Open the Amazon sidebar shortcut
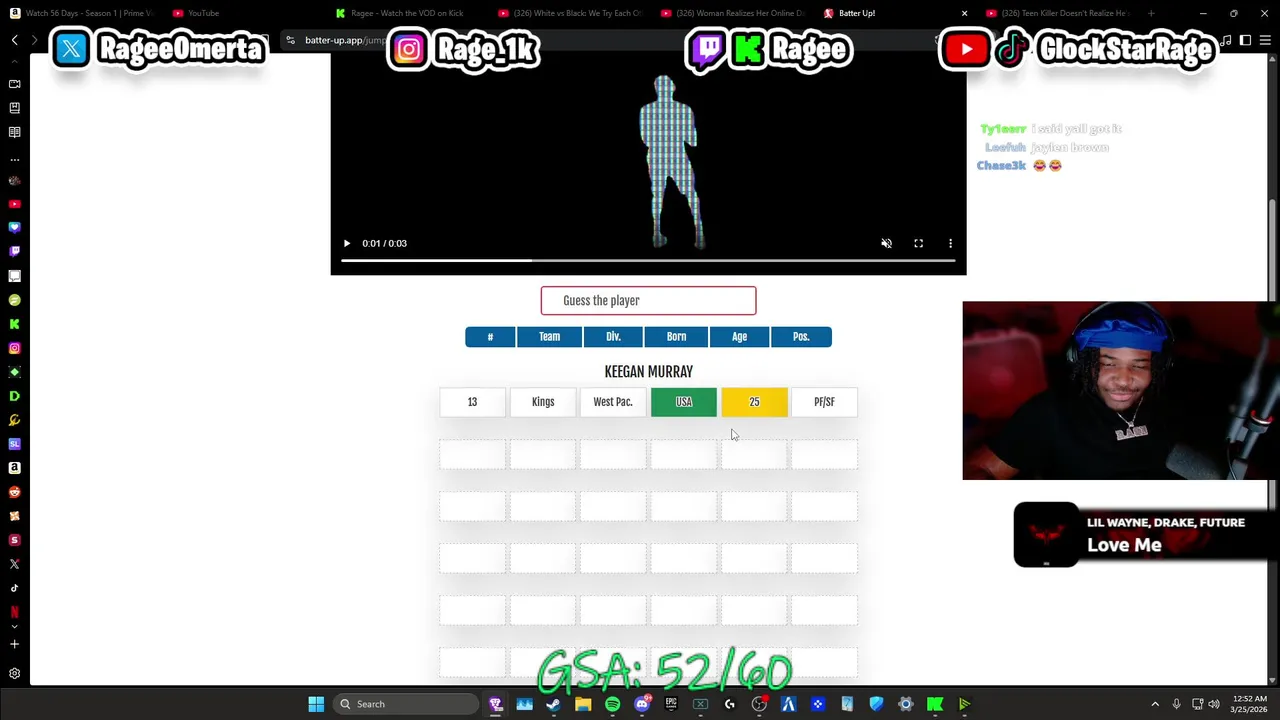The height and width of the screenshot is (720, 1280). (x=14, y=468)
